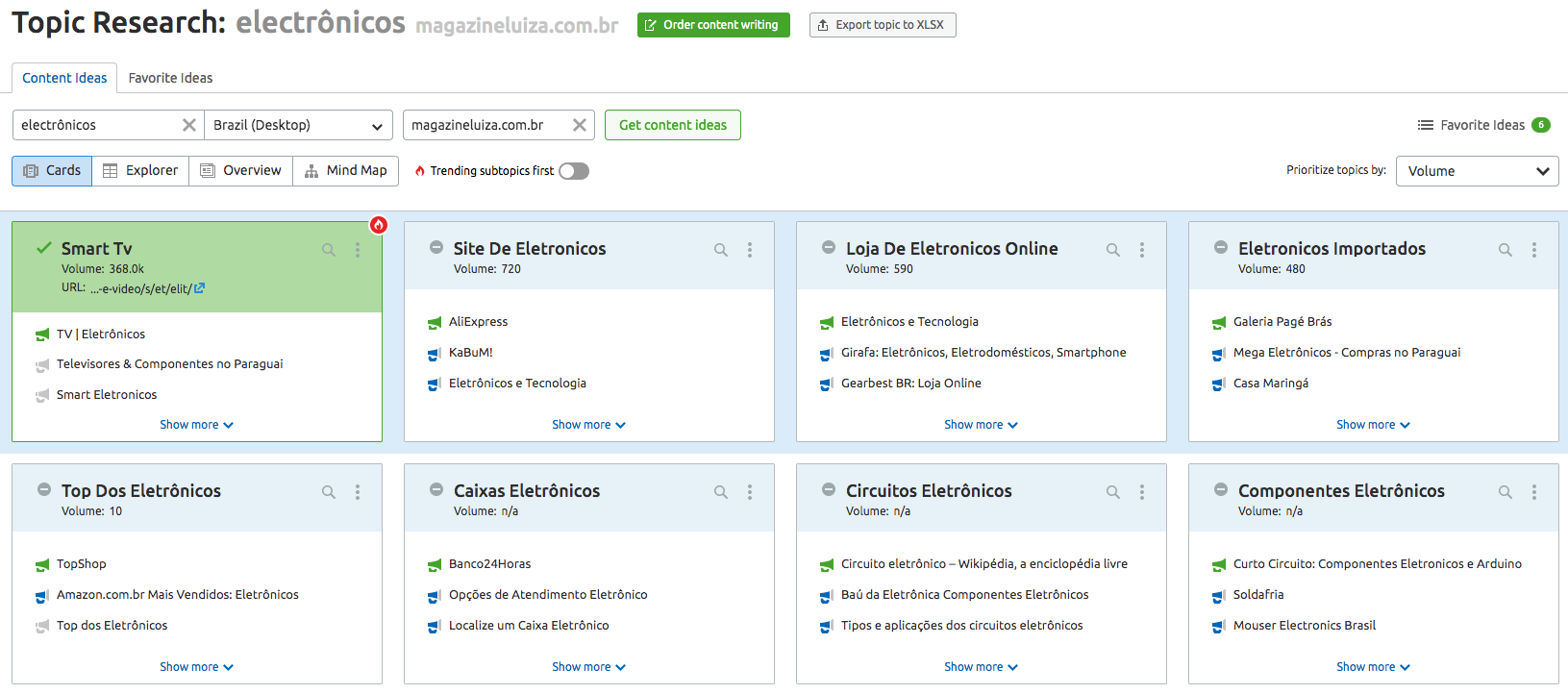The width and height of the screenshot is (1568, 694).
Task: Open the Smart Tv external URL icon
Action: [199, 288]
